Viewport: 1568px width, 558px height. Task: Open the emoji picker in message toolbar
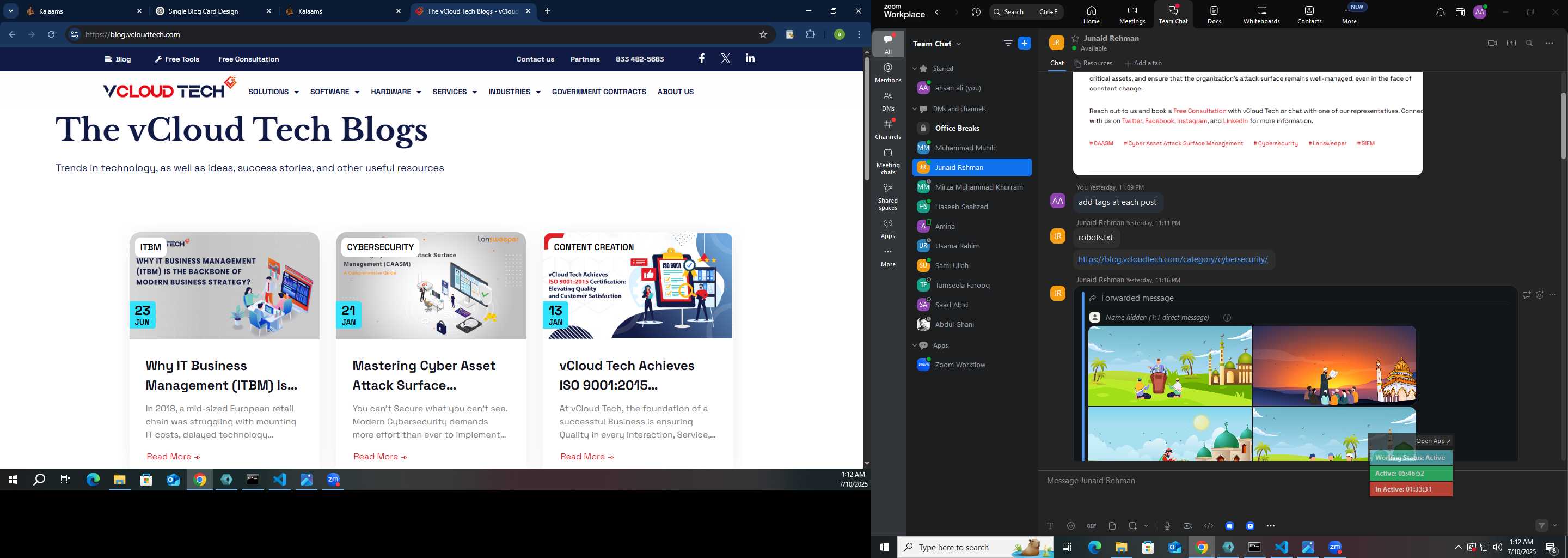[x=1071, y=526]
